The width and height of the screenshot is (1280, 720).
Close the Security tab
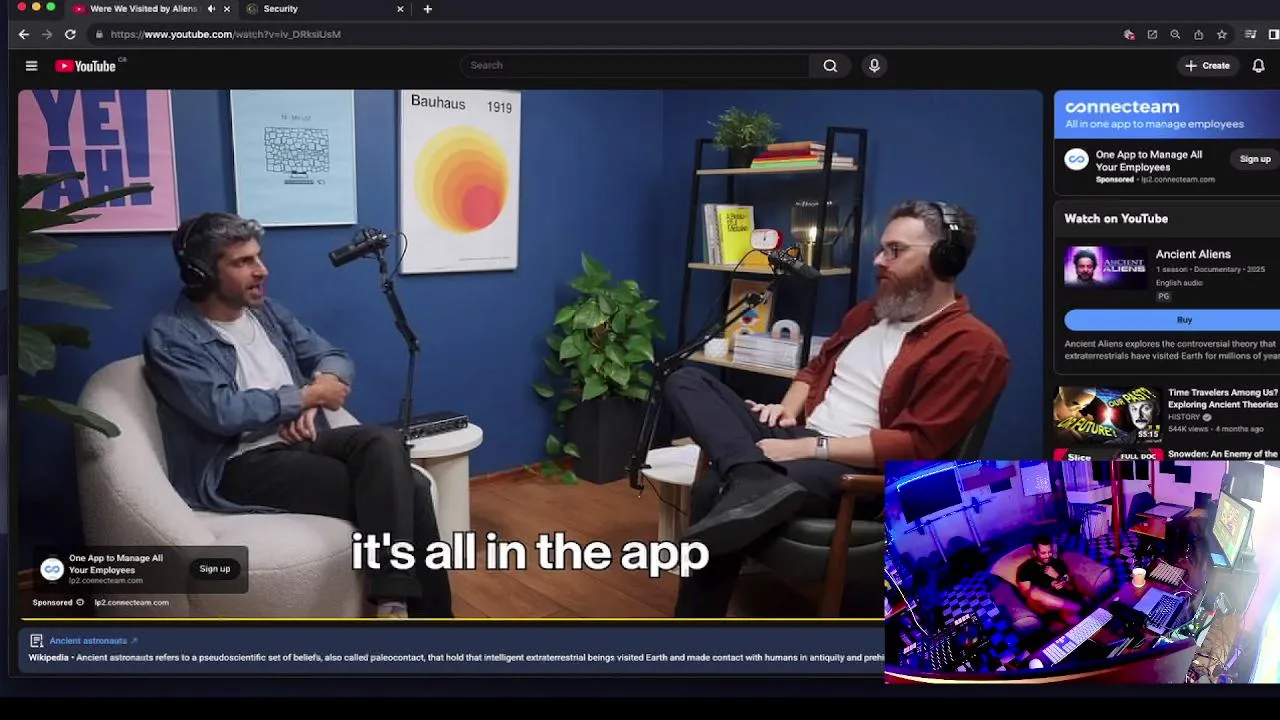(400, 9)
